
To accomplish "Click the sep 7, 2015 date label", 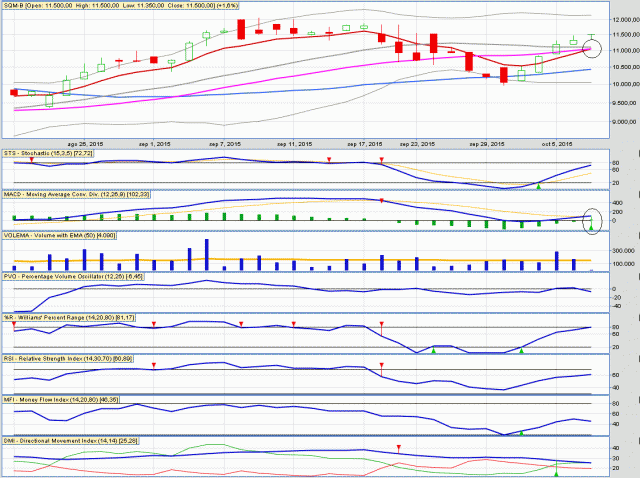I will pyautogui.click(x=225, y=144).
